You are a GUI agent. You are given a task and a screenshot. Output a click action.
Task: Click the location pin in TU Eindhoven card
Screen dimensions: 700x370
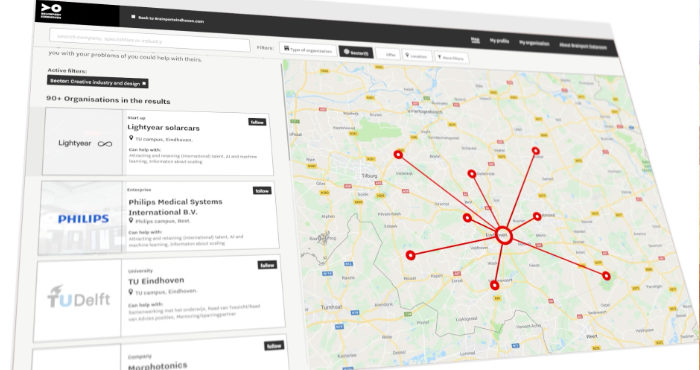pyautogui.click(x=131, y=292)
